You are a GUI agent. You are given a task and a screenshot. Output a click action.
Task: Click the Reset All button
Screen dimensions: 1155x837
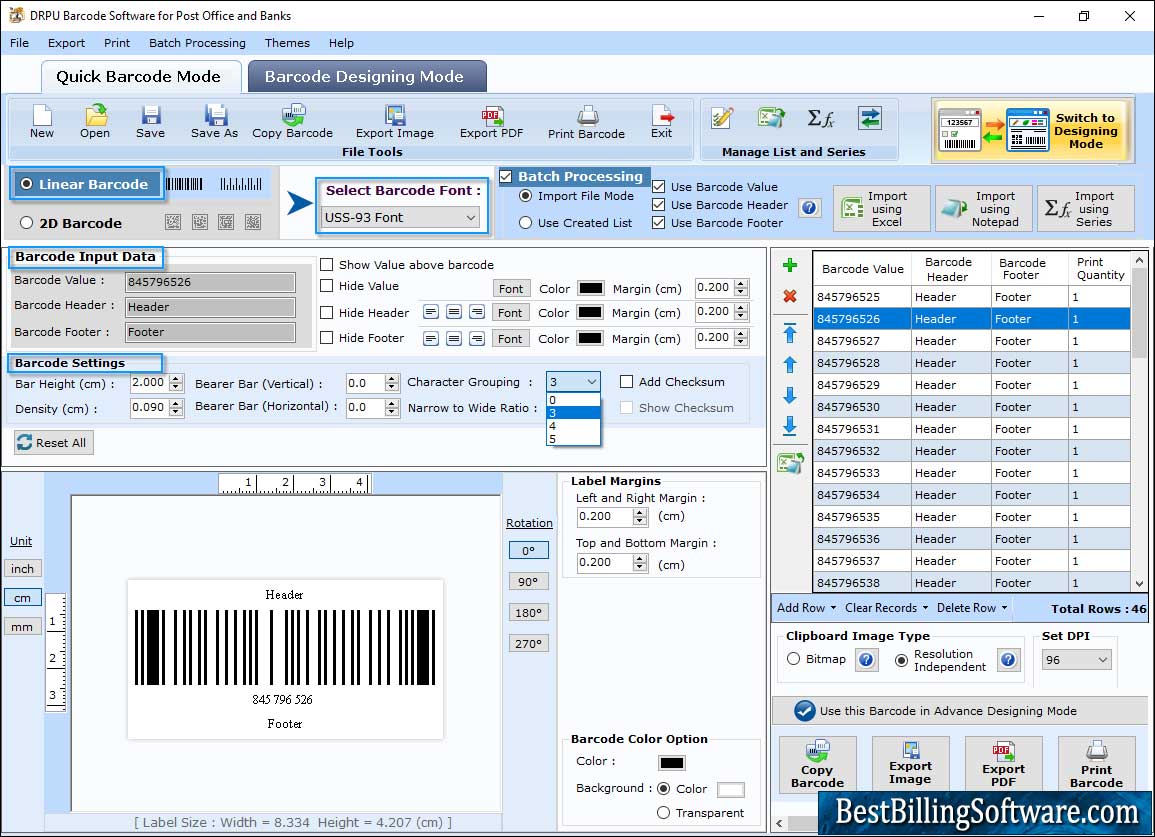tap(54, 442)
